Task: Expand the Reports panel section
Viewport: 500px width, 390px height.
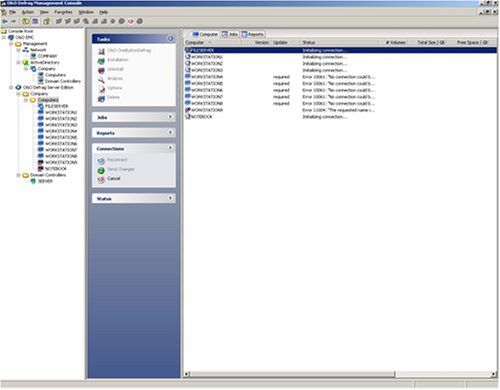Action: pos(170,132)
